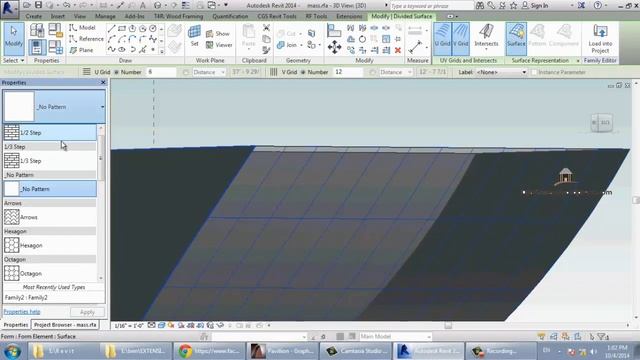
Task: Click the Exchange Apps X icon
Action: [x=581, y=5]
